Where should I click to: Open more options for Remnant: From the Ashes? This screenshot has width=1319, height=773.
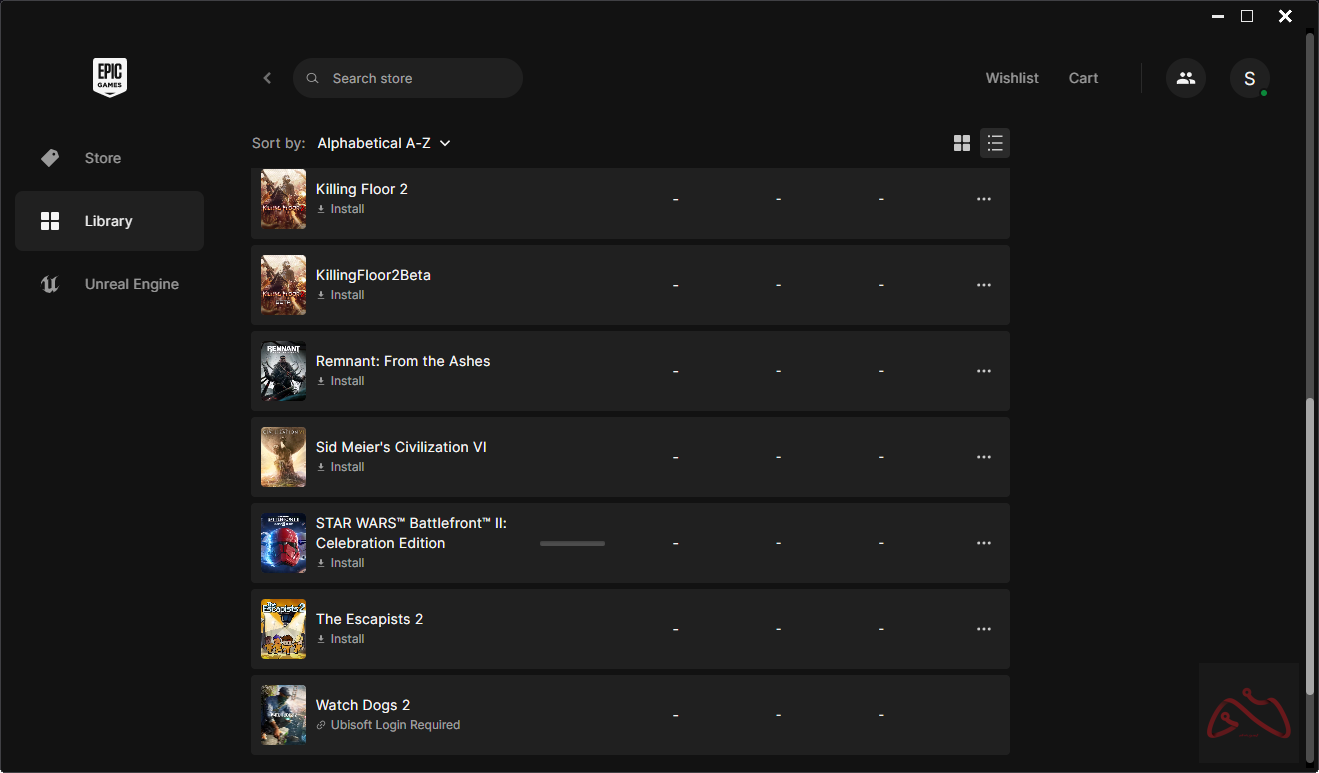[984, 371]
